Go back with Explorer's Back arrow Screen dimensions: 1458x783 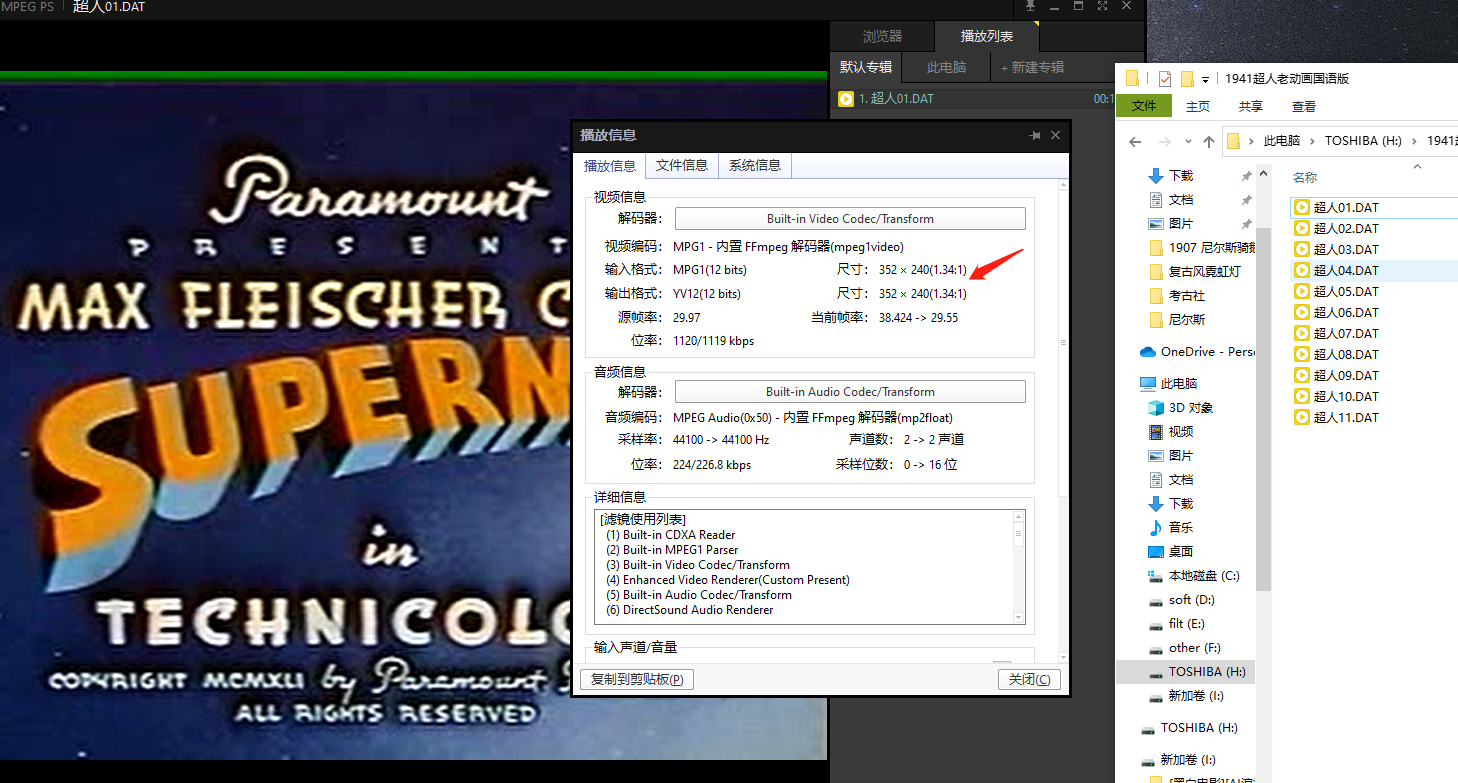[x=1135, y=141]
